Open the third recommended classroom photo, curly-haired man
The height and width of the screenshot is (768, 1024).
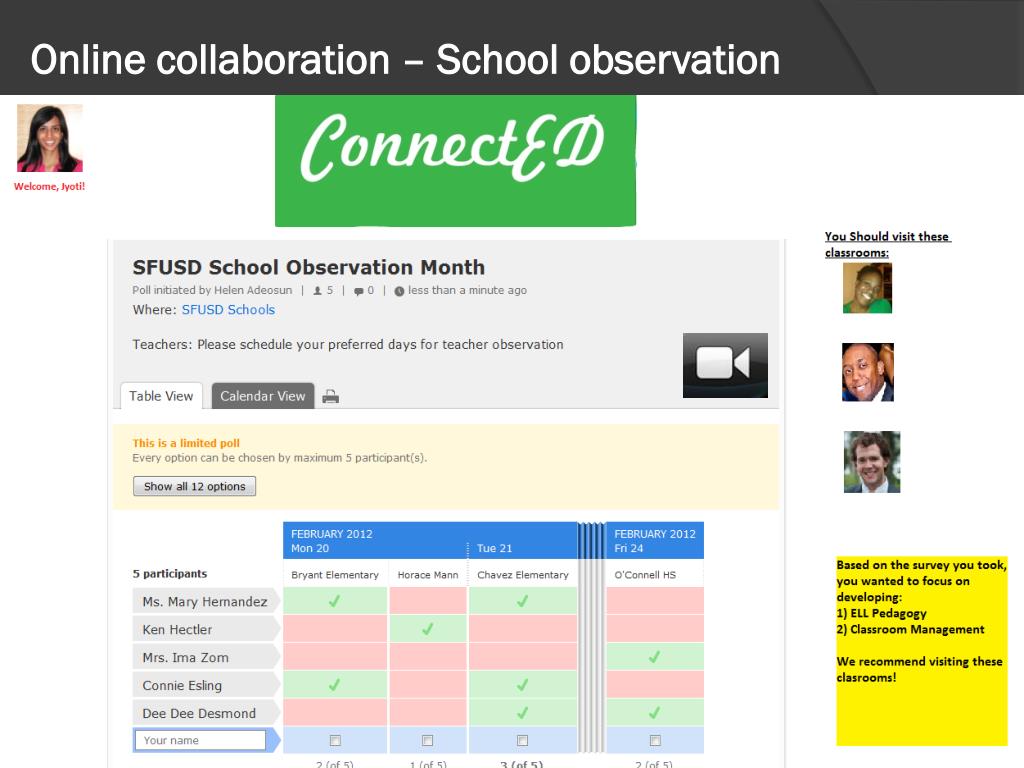tap(872, 462)
